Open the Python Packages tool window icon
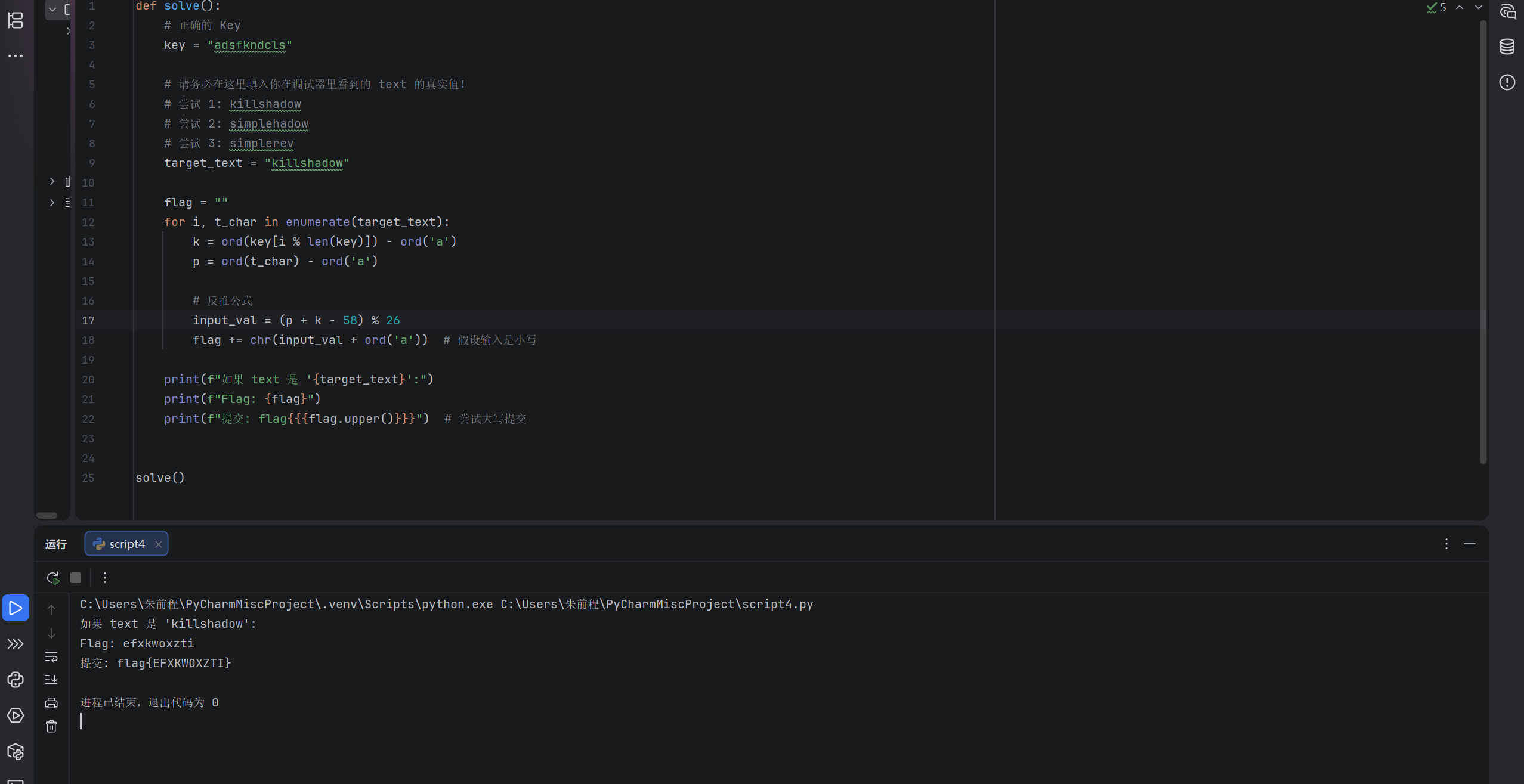Viewport: 1524px width, 784px height. point(16,752)
